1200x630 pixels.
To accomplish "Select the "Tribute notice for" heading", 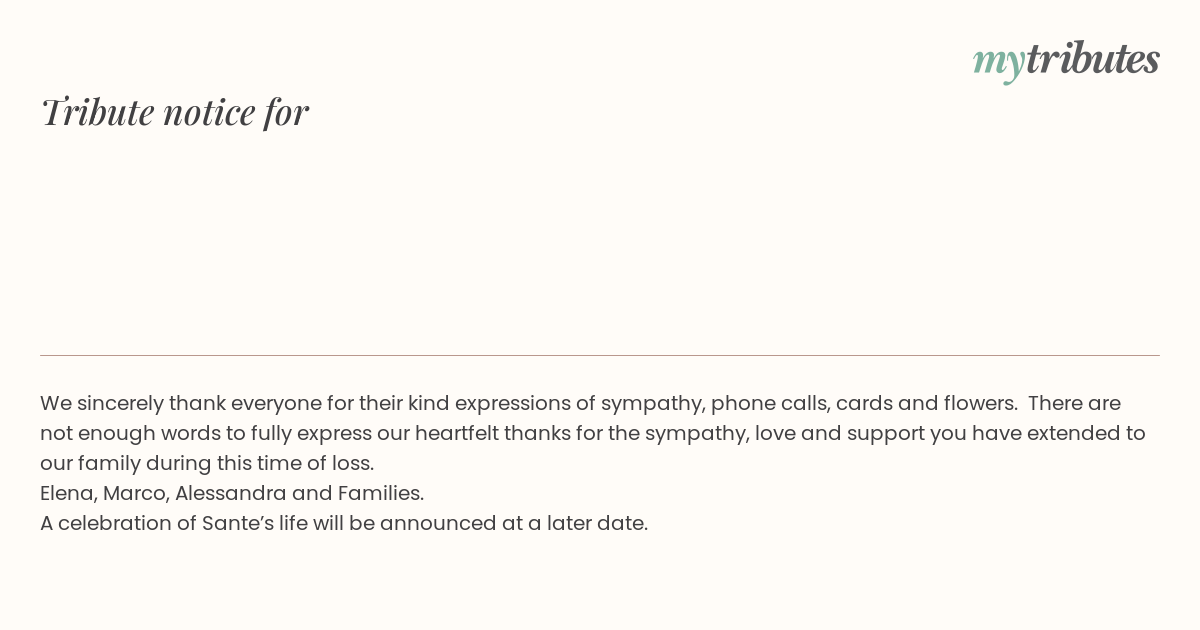I will click(175, 112).
